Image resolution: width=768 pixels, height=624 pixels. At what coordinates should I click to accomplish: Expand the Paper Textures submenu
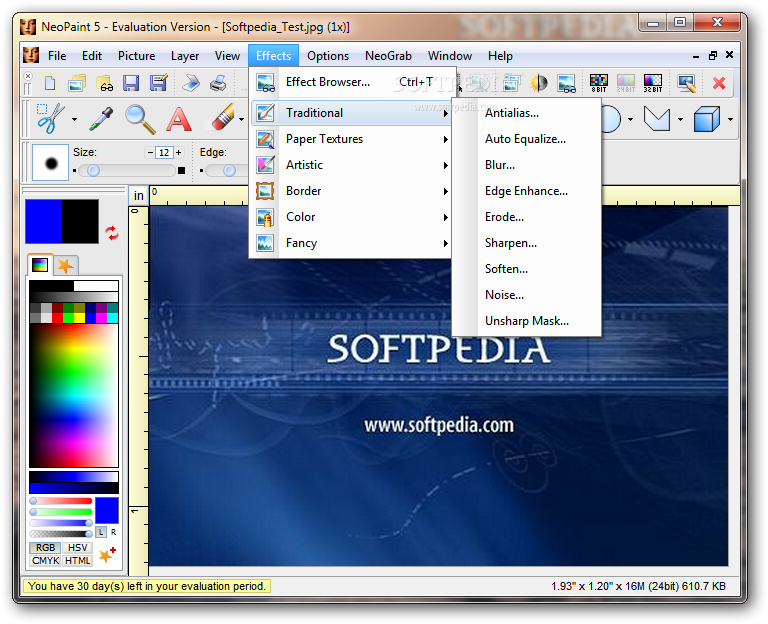(351, 139)
